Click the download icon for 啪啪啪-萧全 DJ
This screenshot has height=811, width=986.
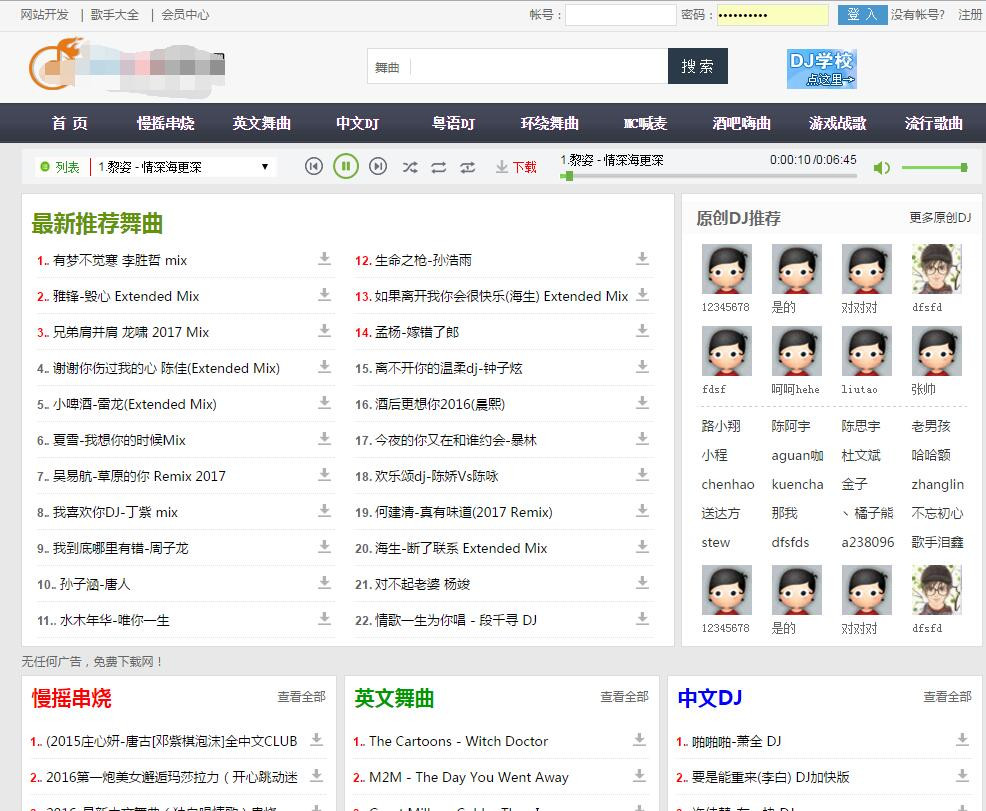pos(962,740)
